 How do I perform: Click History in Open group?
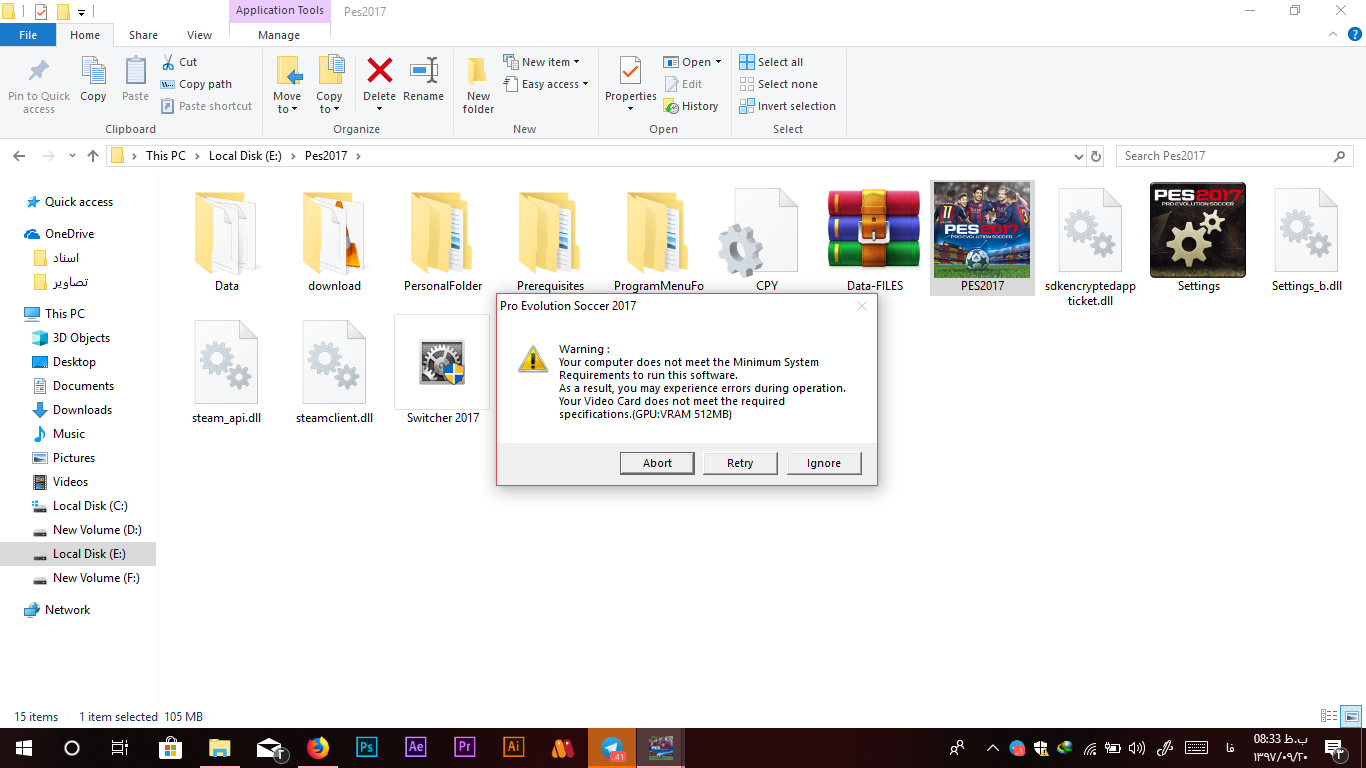point(691,106)
